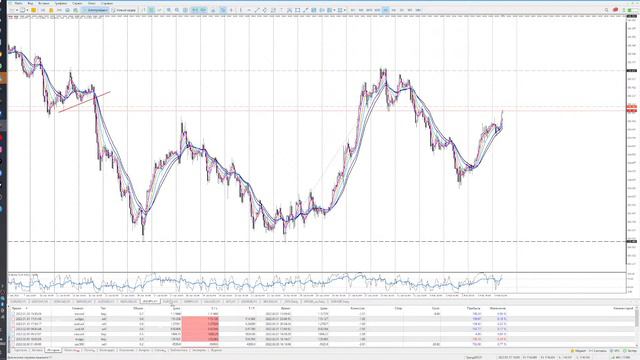Open the Календарь toolbox tab
This screenshot has height=360, width=640.
[107, 350]
